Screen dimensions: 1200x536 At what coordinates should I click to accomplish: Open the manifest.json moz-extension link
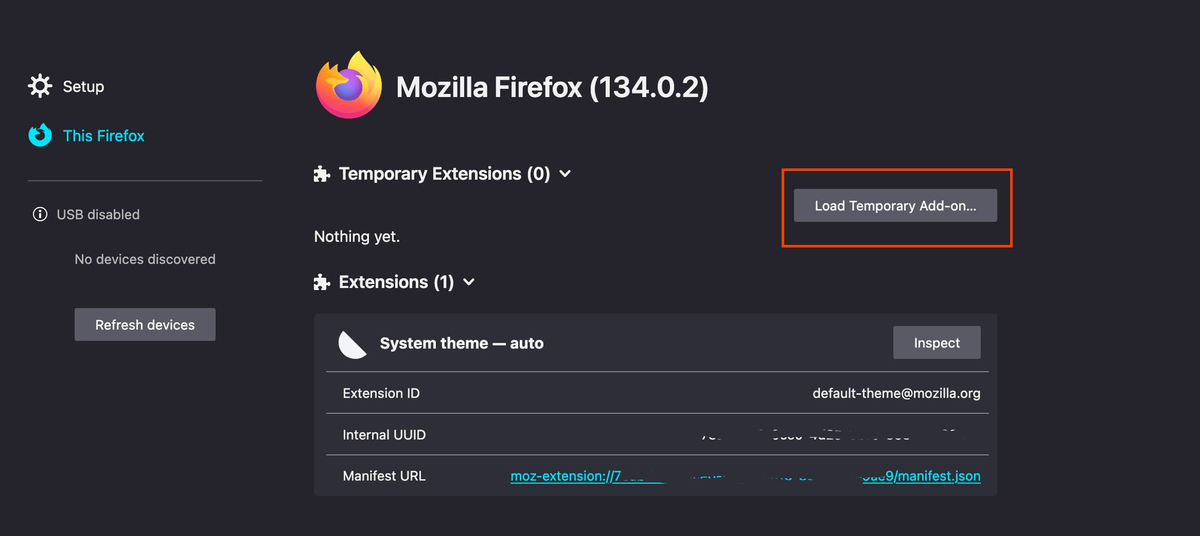point(745,476)
